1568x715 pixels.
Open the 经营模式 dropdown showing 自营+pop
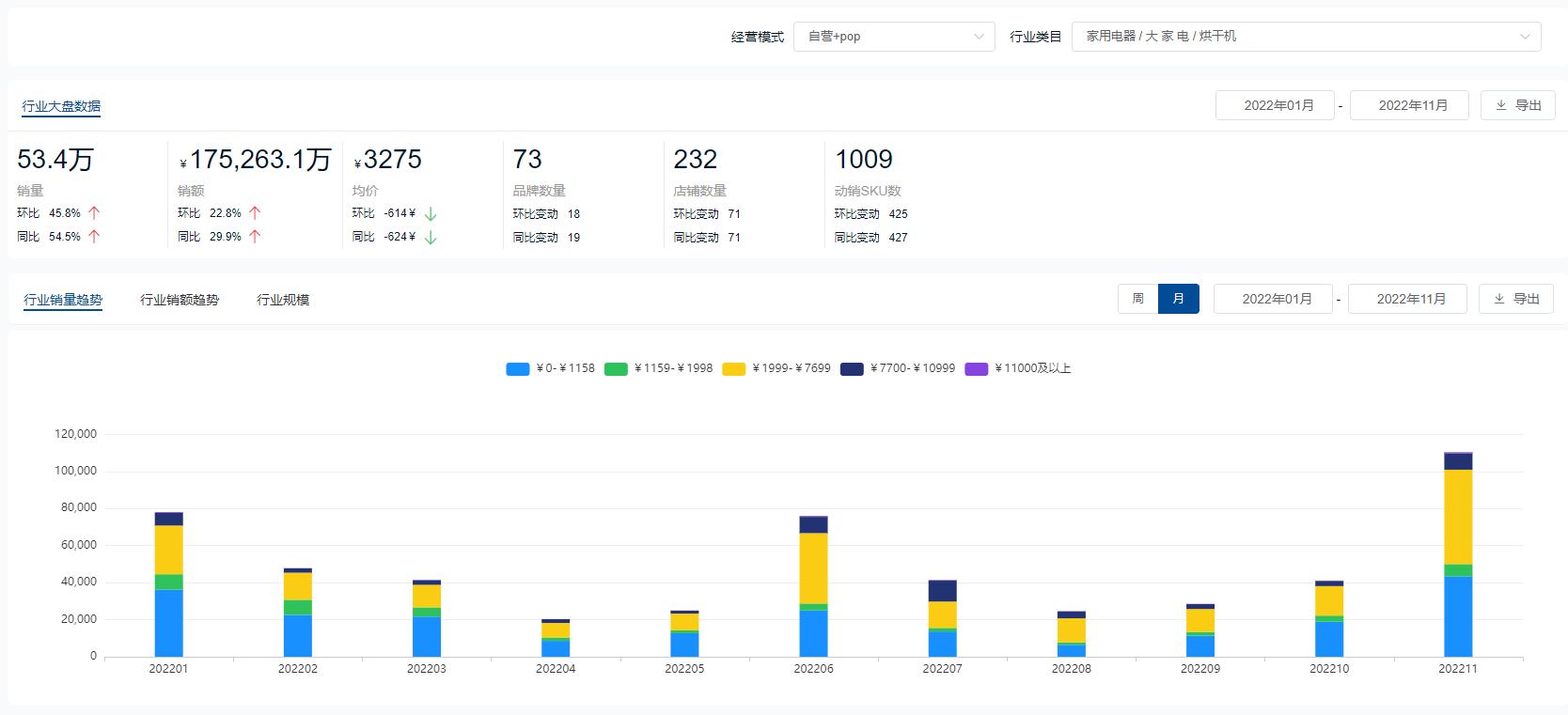point(893,37)
